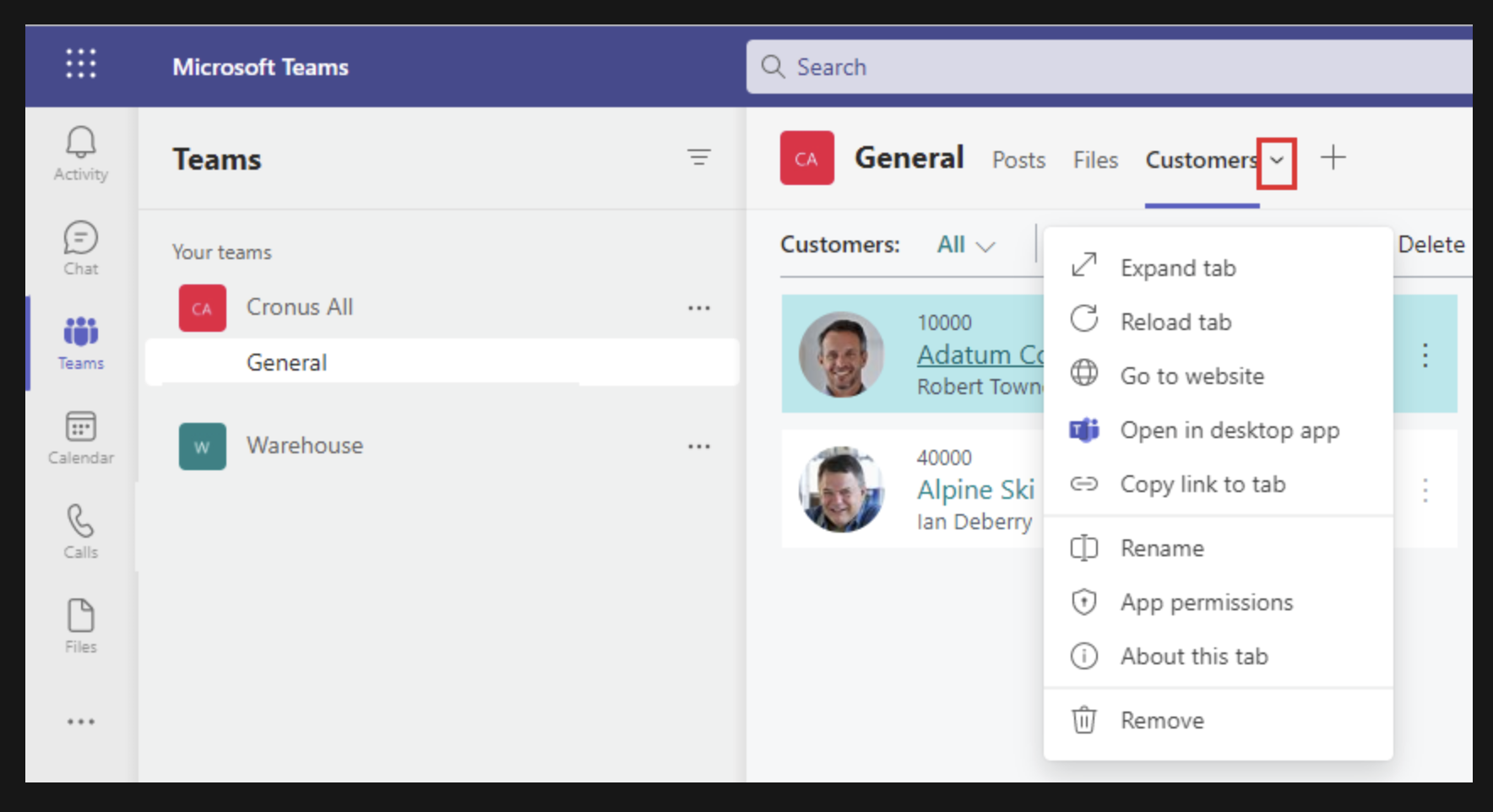Open more options for Cronus All team
1493x812 pixels.
tap(698, 308)
